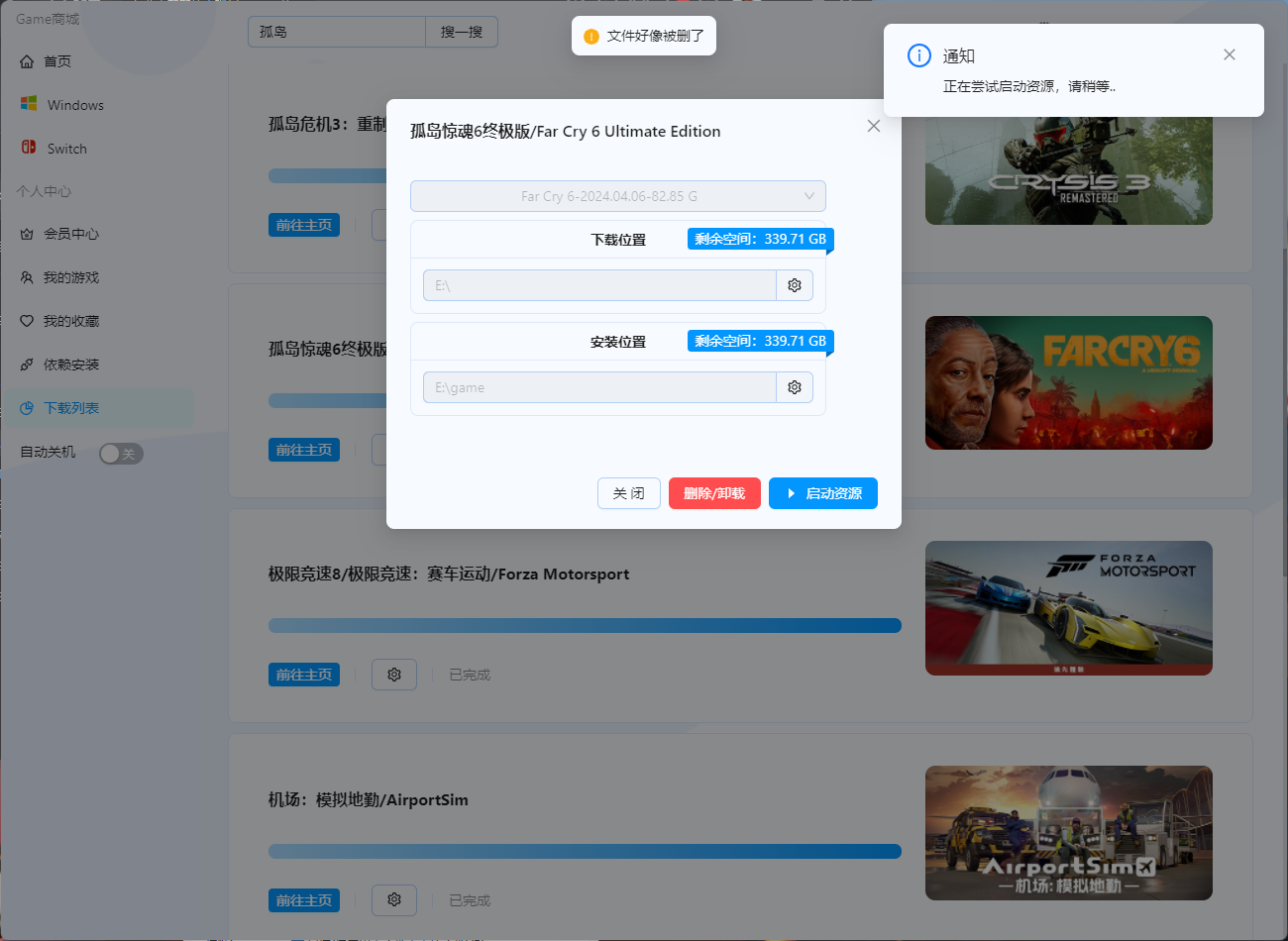Open the AirportSim cover thumbnail

click(1069, 833)
